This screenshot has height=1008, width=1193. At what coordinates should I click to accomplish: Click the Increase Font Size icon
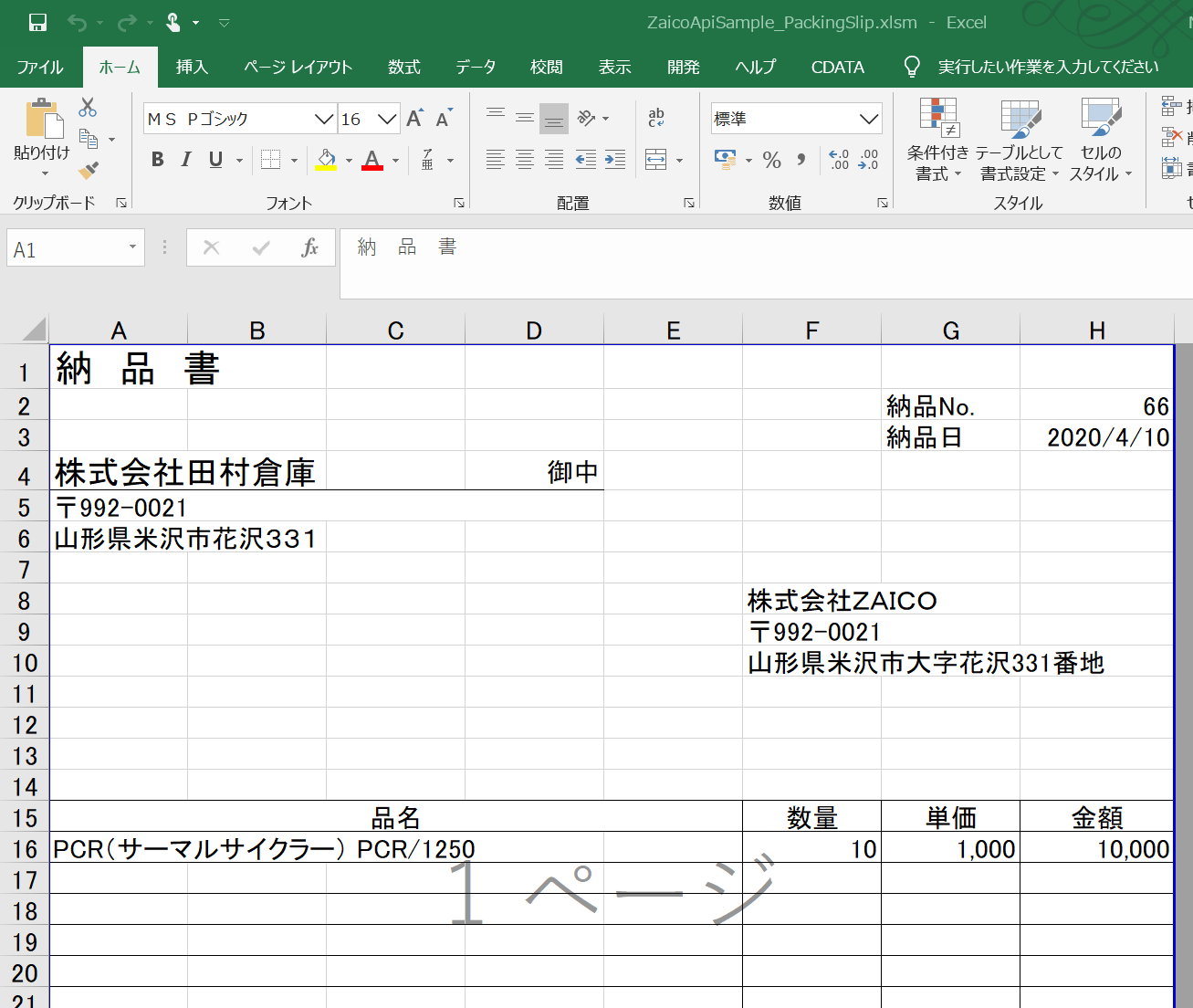tap(414, 119)
